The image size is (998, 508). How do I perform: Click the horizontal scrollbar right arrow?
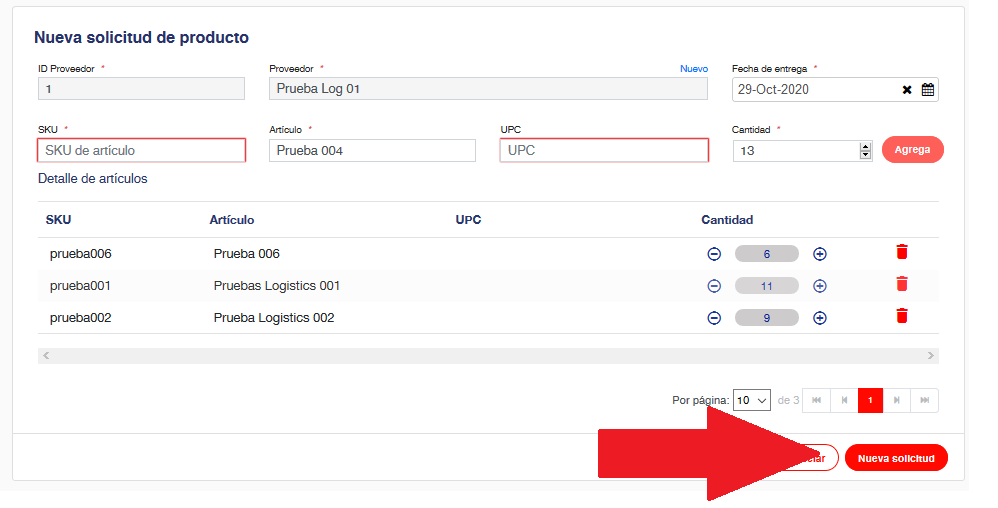[931, 356]
